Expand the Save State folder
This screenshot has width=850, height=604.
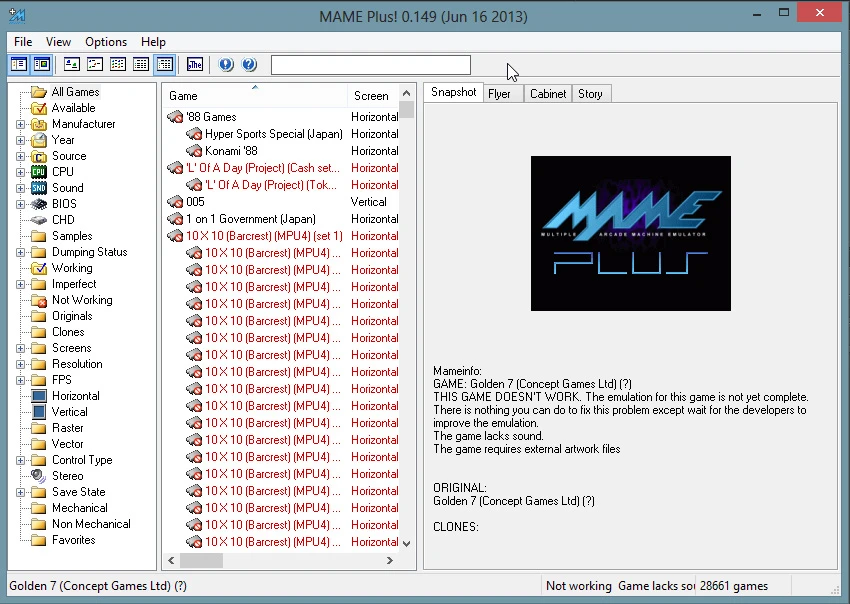(21, 492)
